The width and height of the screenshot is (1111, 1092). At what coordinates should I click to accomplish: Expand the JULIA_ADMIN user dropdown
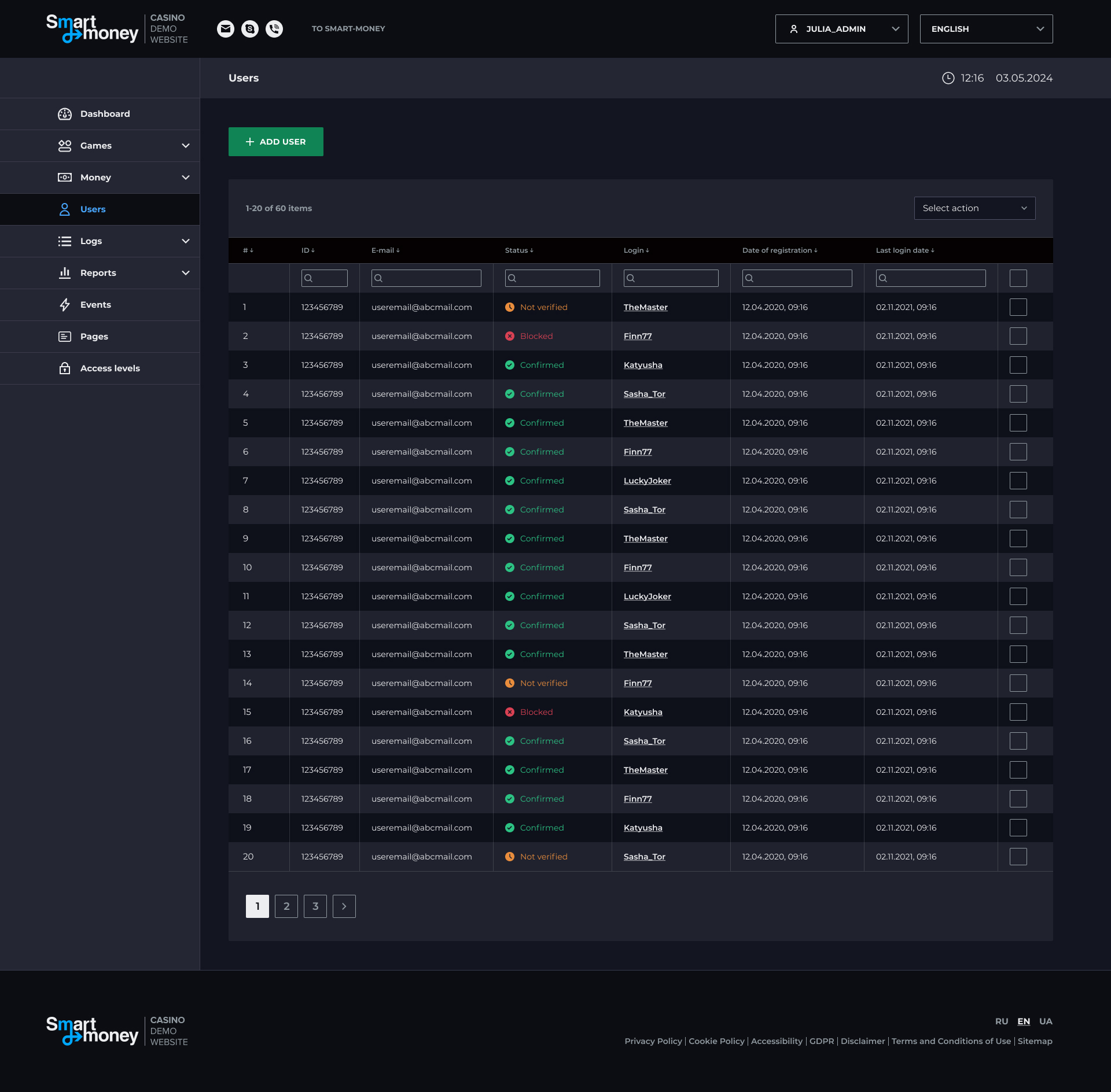(x=841, y=29)
